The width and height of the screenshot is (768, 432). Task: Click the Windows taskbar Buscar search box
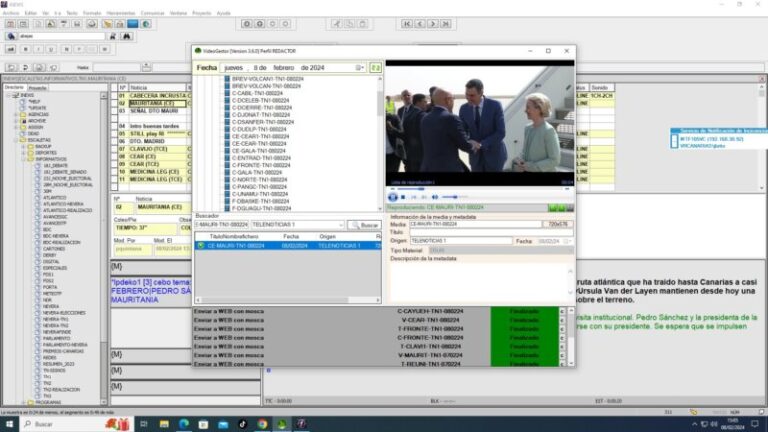pyautogui.click(x=60, y=424)
